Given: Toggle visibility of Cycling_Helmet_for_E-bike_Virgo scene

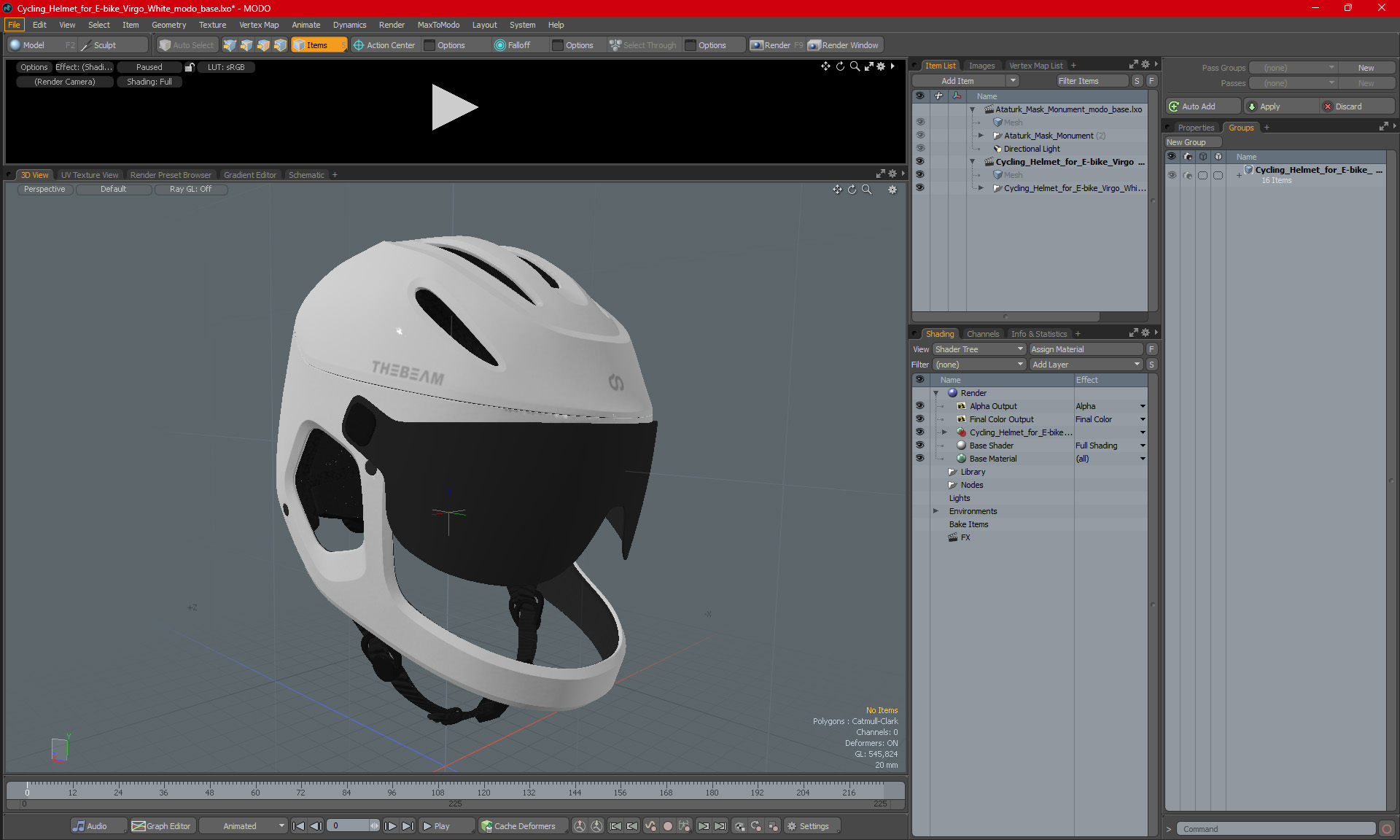Looking at the screenshot, I should click(920, 162).
